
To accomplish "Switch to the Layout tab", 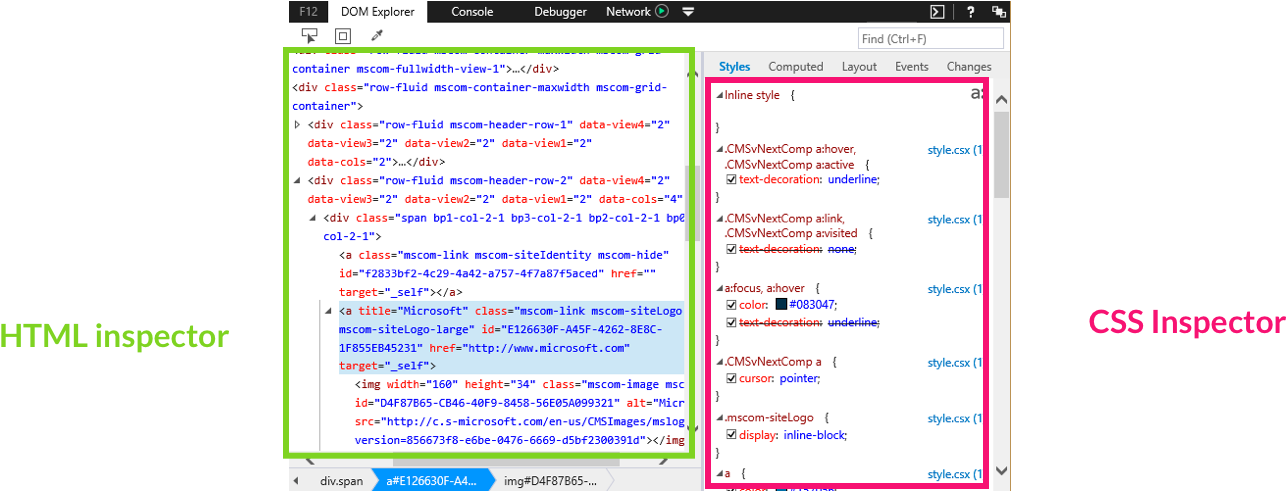I will [859, 67].
